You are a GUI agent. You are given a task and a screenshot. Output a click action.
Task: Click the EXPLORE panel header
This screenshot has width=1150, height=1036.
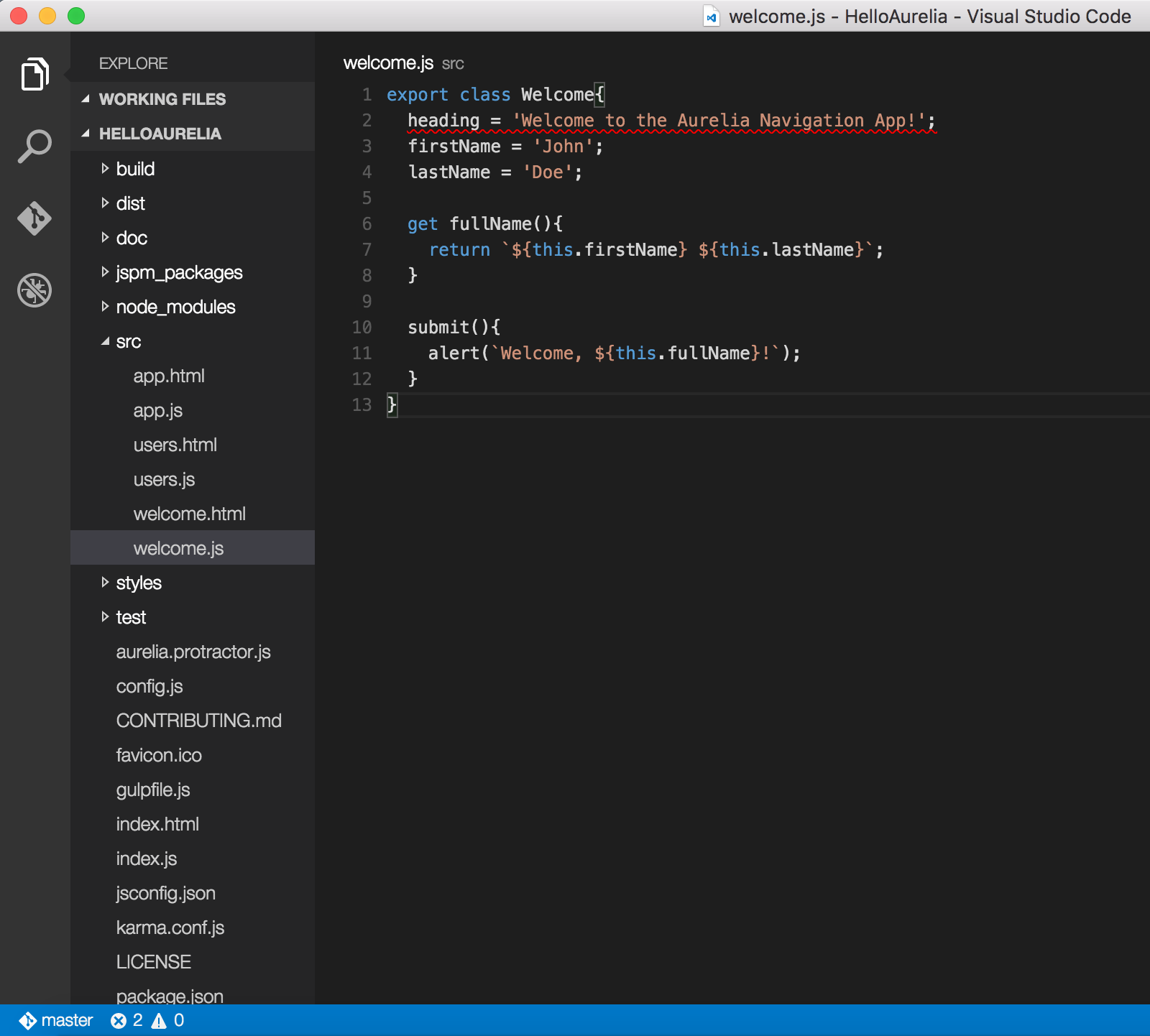click(x=134, y=63)
